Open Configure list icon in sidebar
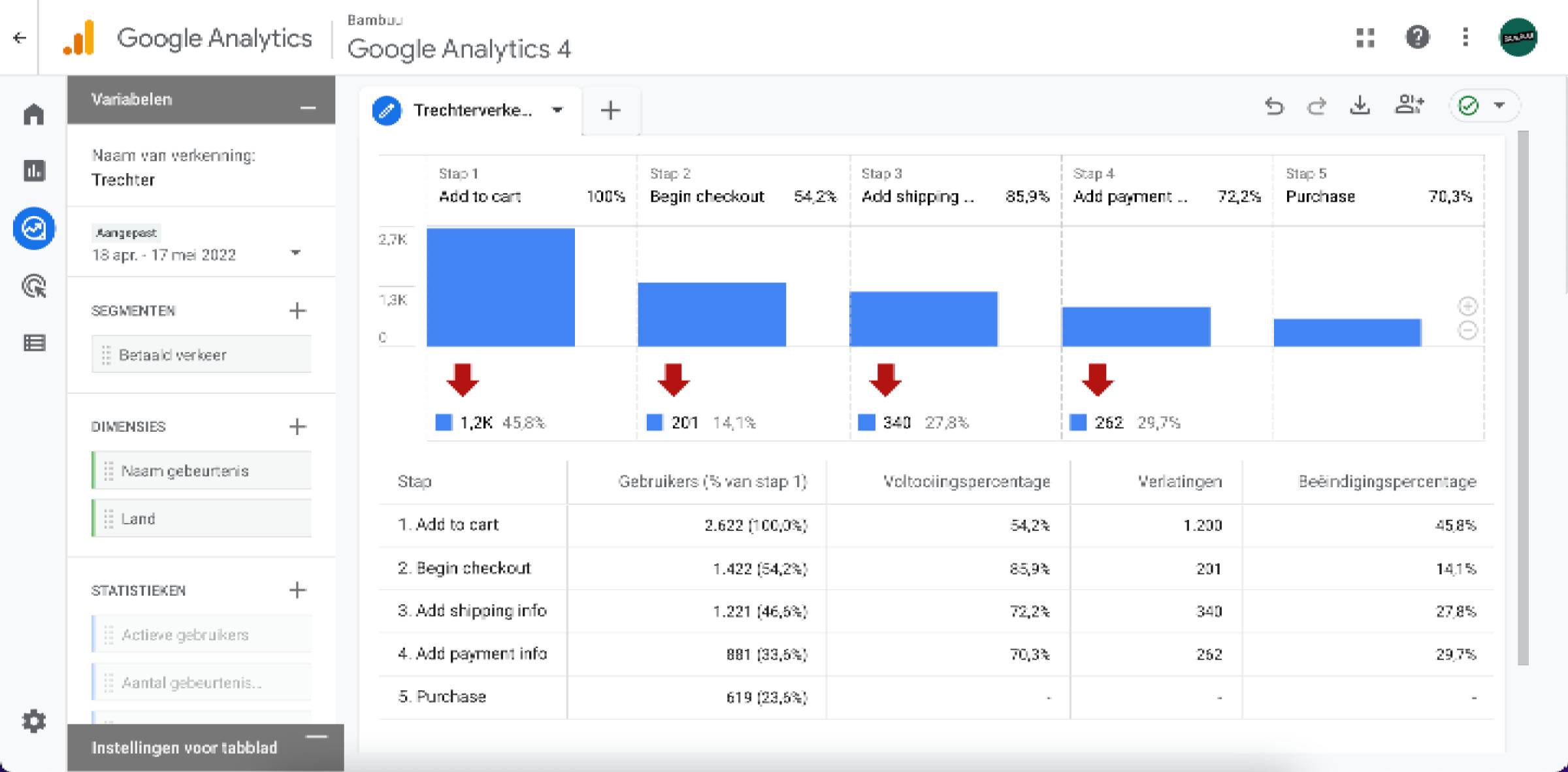1568x772 pixels. pyautogui.click(x=34, y=343)
